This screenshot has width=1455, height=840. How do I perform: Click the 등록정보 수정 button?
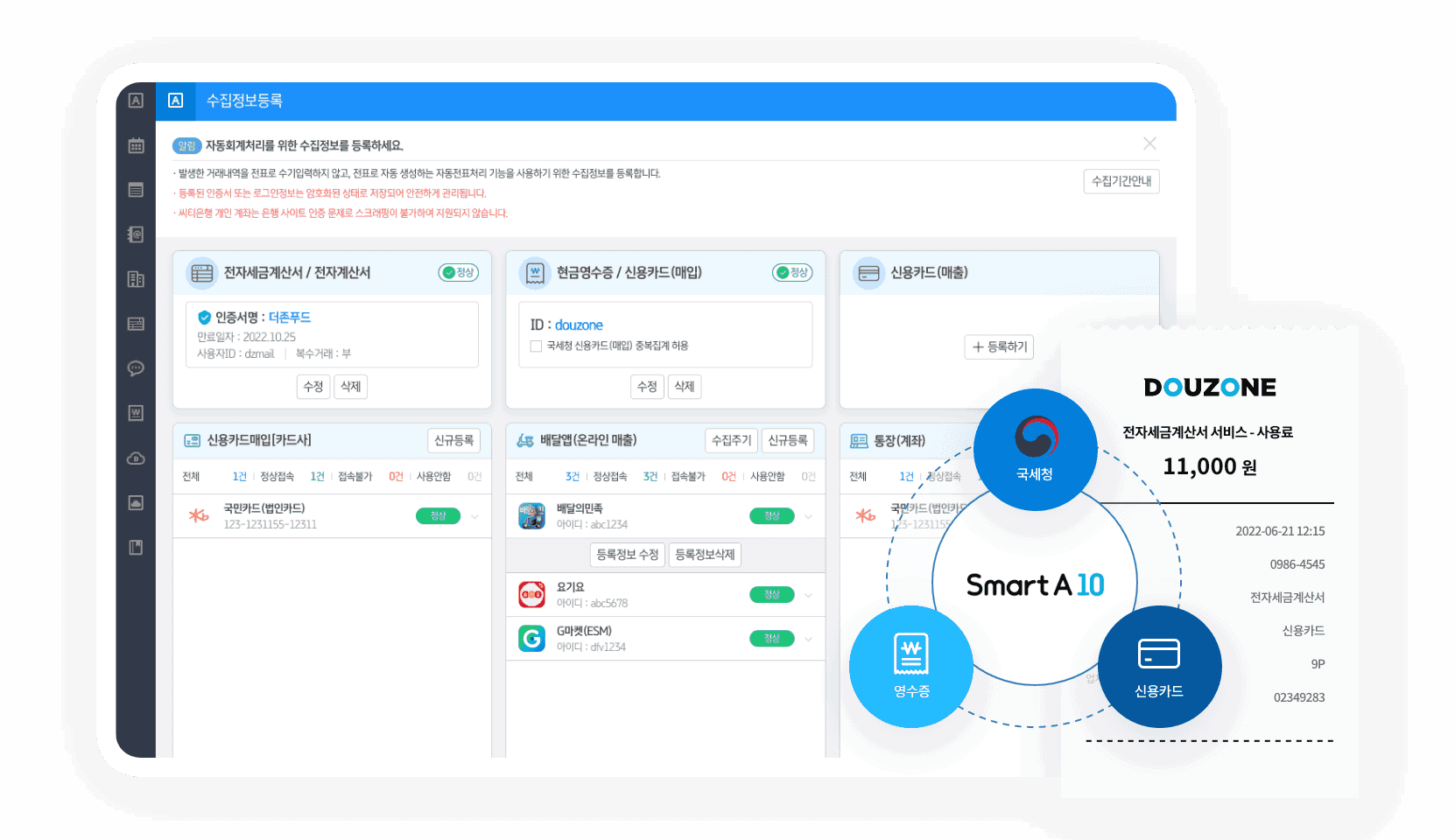pos(628,555)
